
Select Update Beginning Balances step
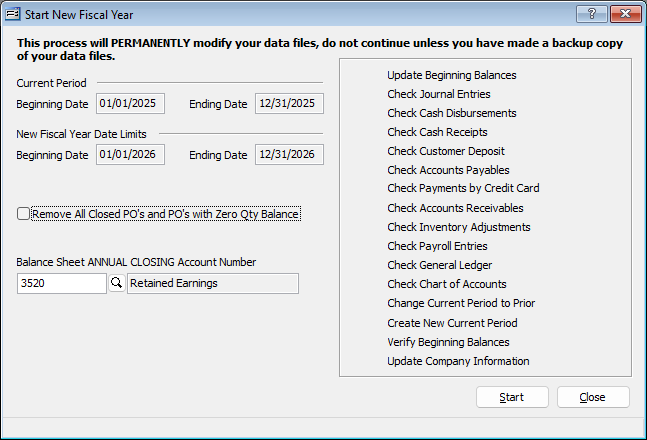[452, 75]
